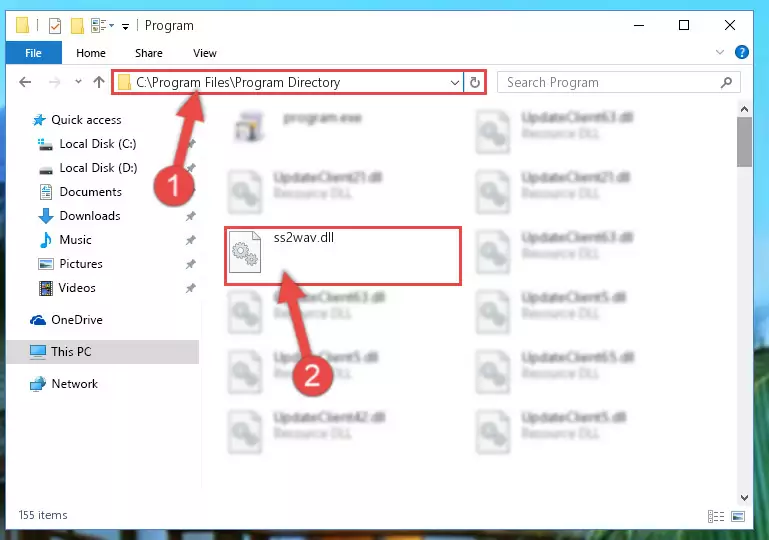This screenshot has height=540, width=769.
Task: Open Customize Quick Access Toolbar dropdown
Action: [126, 26]
